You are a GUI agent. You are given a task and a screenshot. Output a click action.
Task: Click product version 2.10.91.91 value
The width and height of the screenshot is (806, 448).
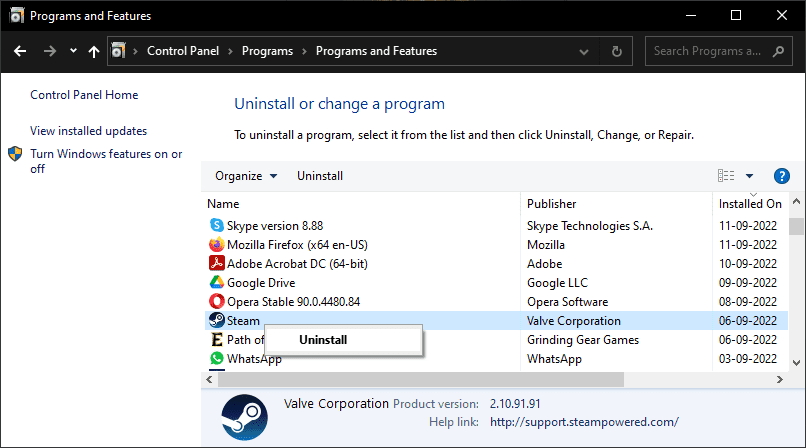pos(515,404)
